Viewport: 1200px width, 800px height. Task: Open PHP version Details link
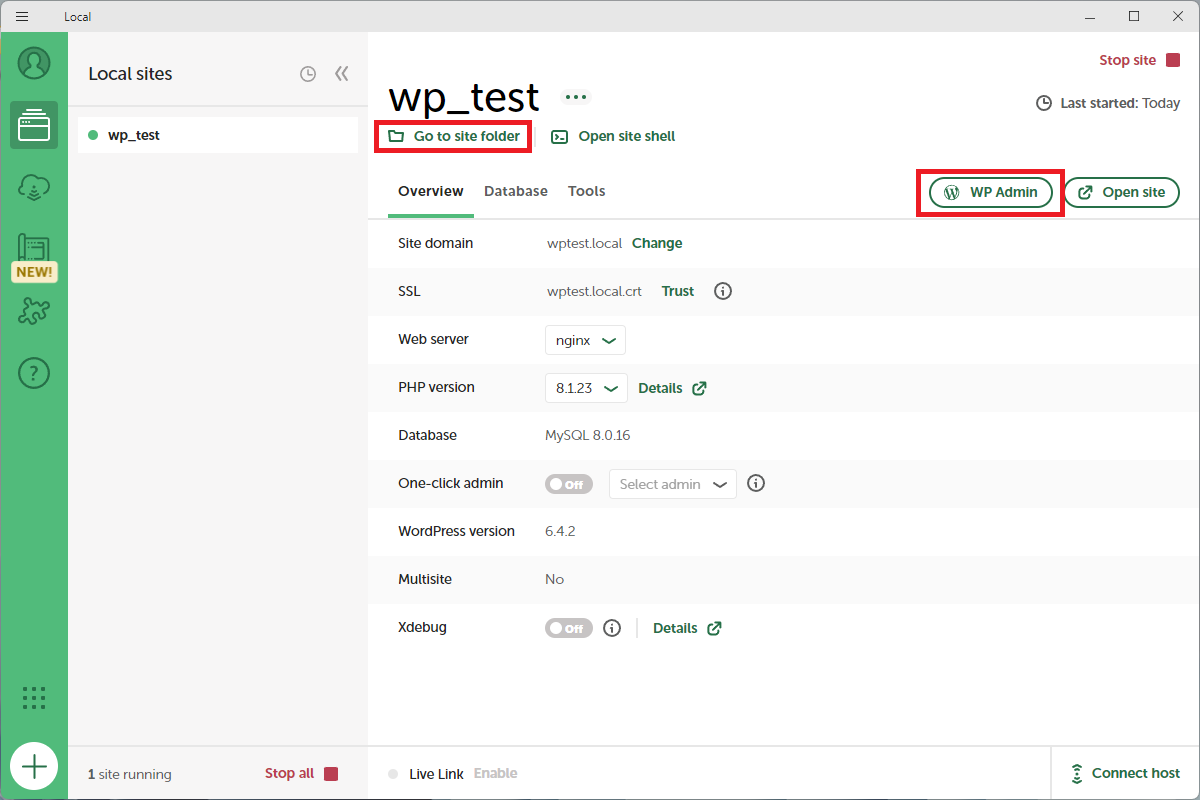point(672,388)
